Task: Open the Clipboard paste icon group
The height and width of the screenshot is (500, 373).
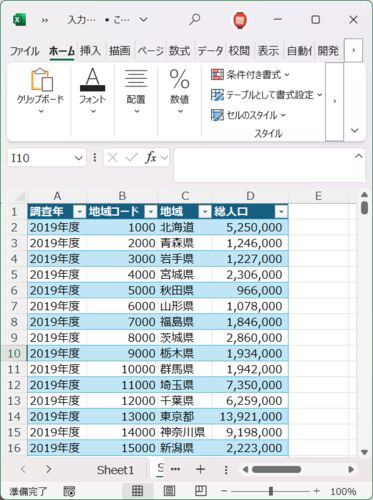Action: pyautogui.click(x=41, y=90)
